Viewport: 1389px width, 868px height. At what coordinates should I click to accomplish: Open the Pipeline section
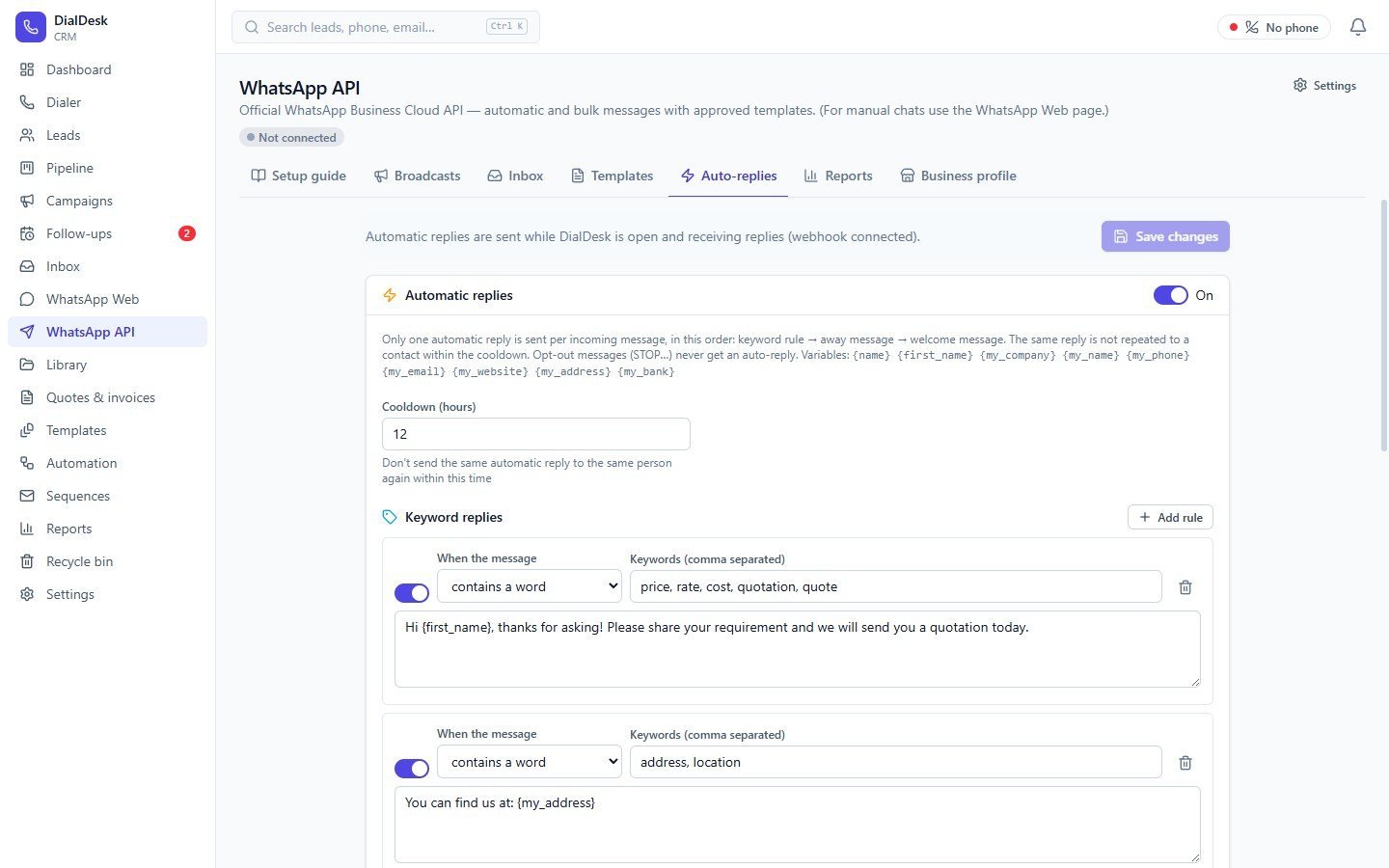(x=107, y=168)
